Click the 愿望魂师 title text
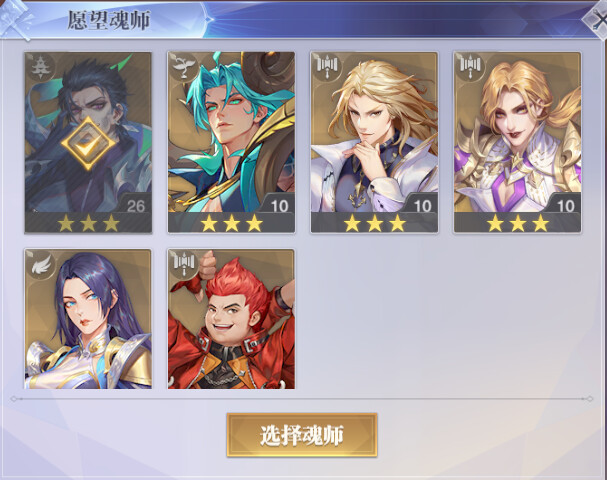The image size is (607, 480). tap(109, 20)
